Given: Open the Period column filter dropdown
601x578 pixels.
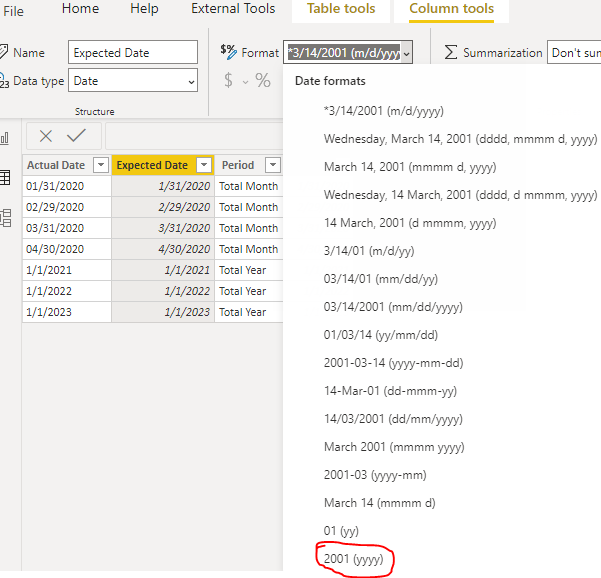Looking at the screenshot, I should [x=273, y=165].
